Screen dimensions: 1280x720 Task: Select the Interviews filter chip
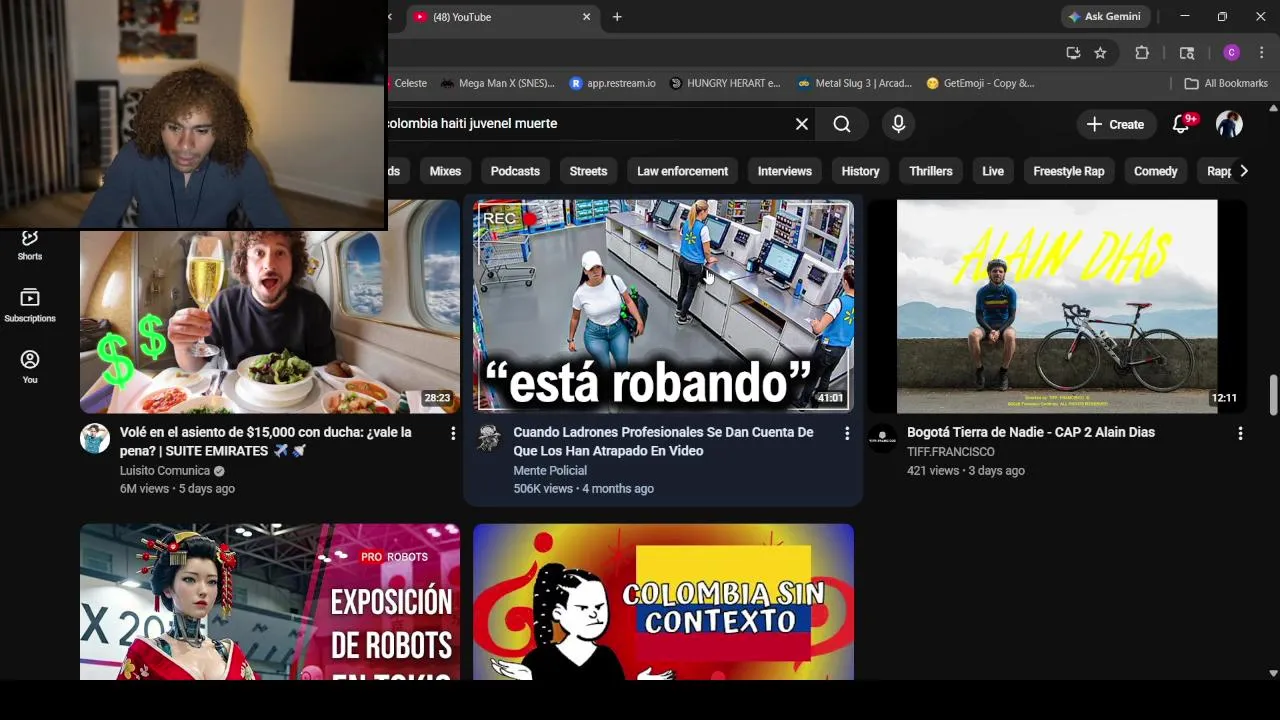[784, 171]
